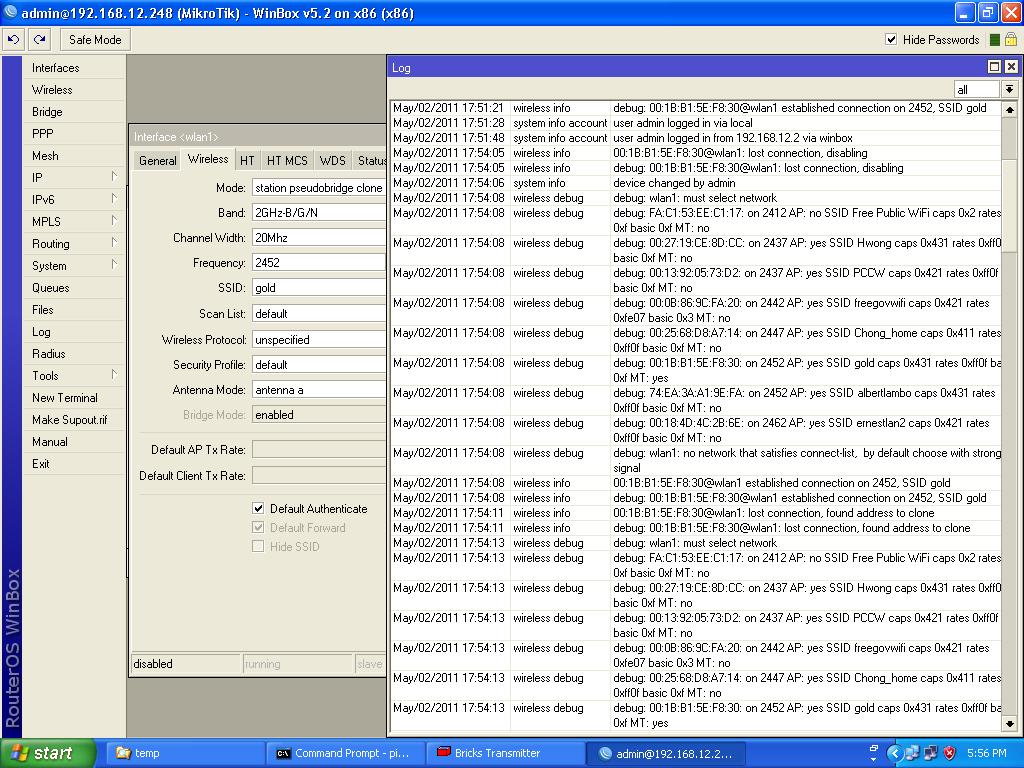Viewport: 1024px width, 768px height.
Task: Open the PPP menu item
Action: pyautogui.click(x=73, y=134)
